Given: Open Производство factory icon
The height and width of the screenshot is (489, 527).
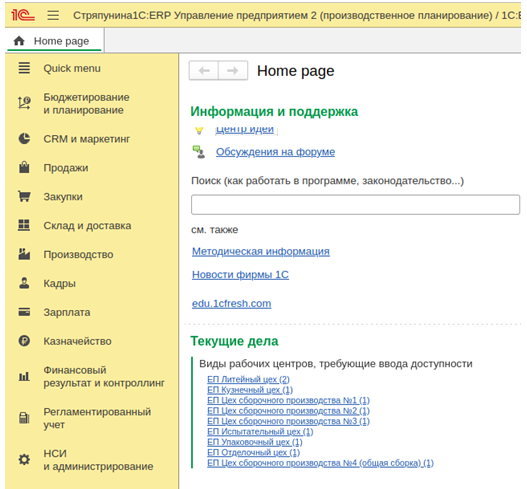Looking at the screenshot, I should point(24,254).
